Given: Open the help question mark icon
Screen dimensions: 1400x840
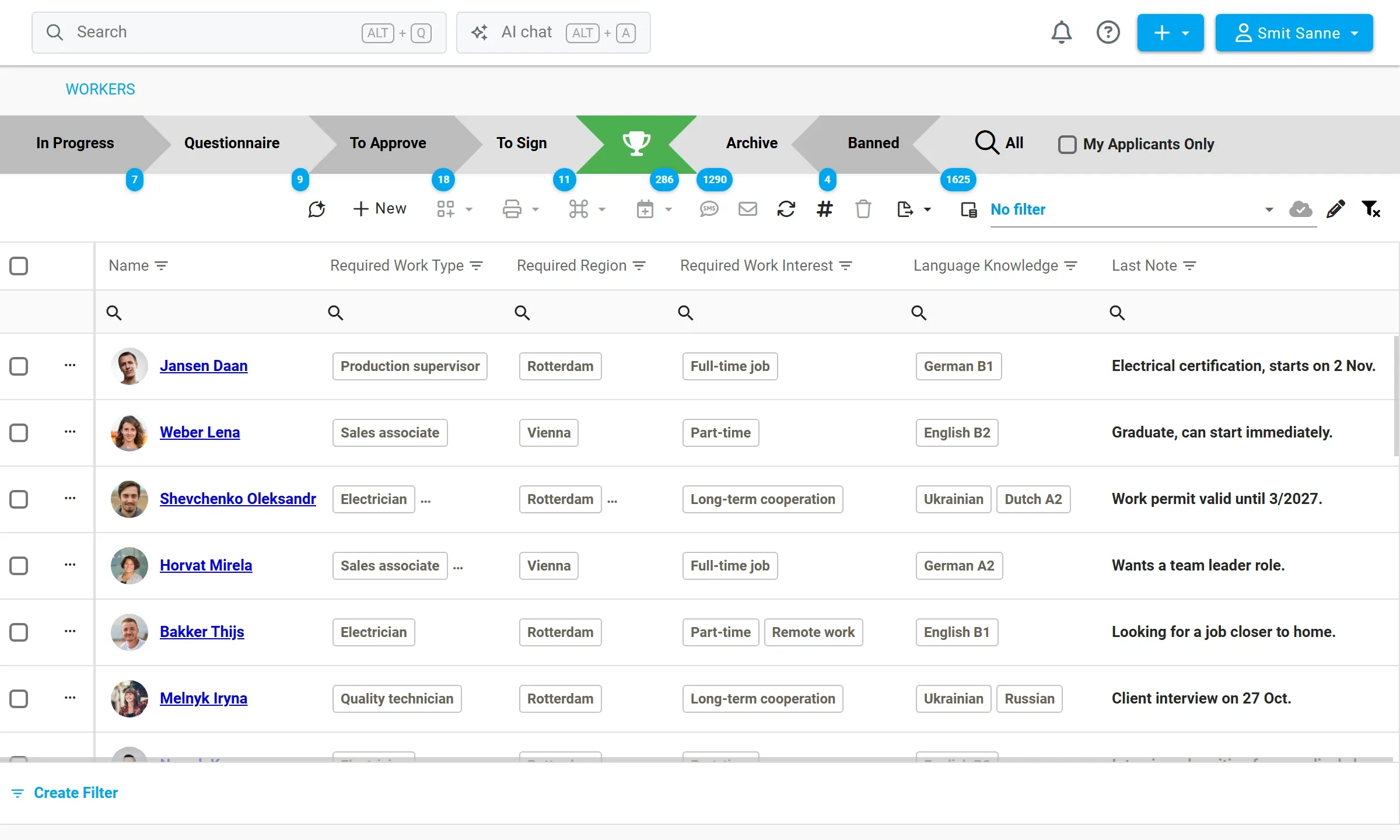Looking at the screenshot, I should 1108,33.
